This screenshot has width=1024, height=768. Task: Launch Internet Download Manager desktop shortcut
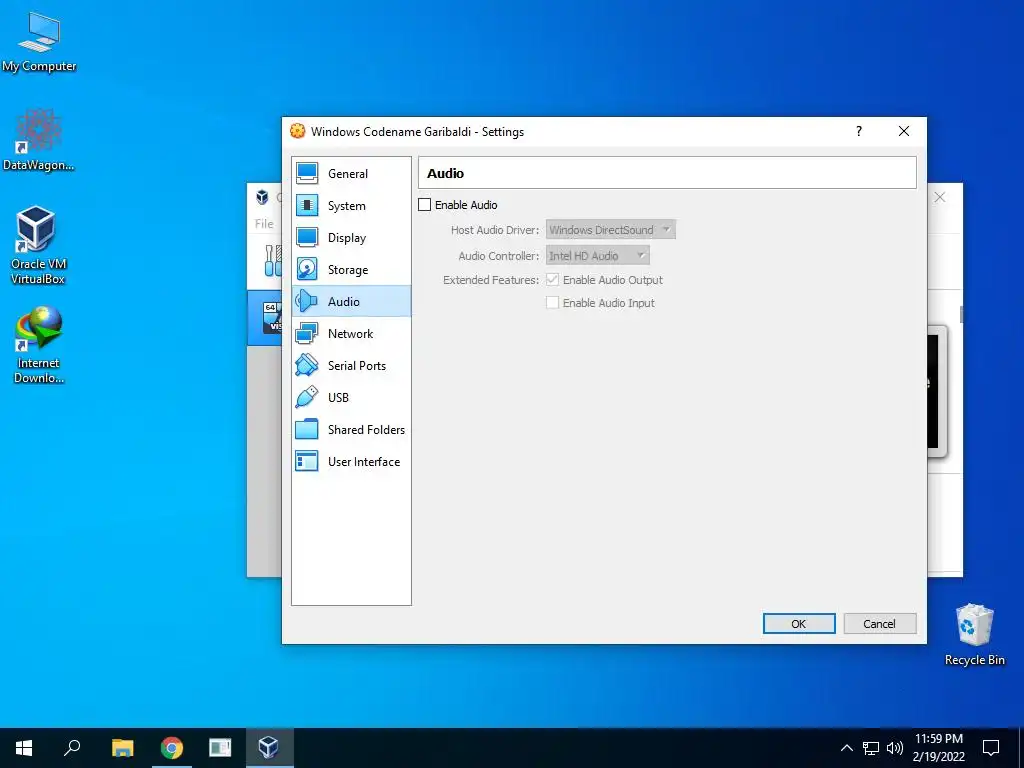tap(39, 344)
